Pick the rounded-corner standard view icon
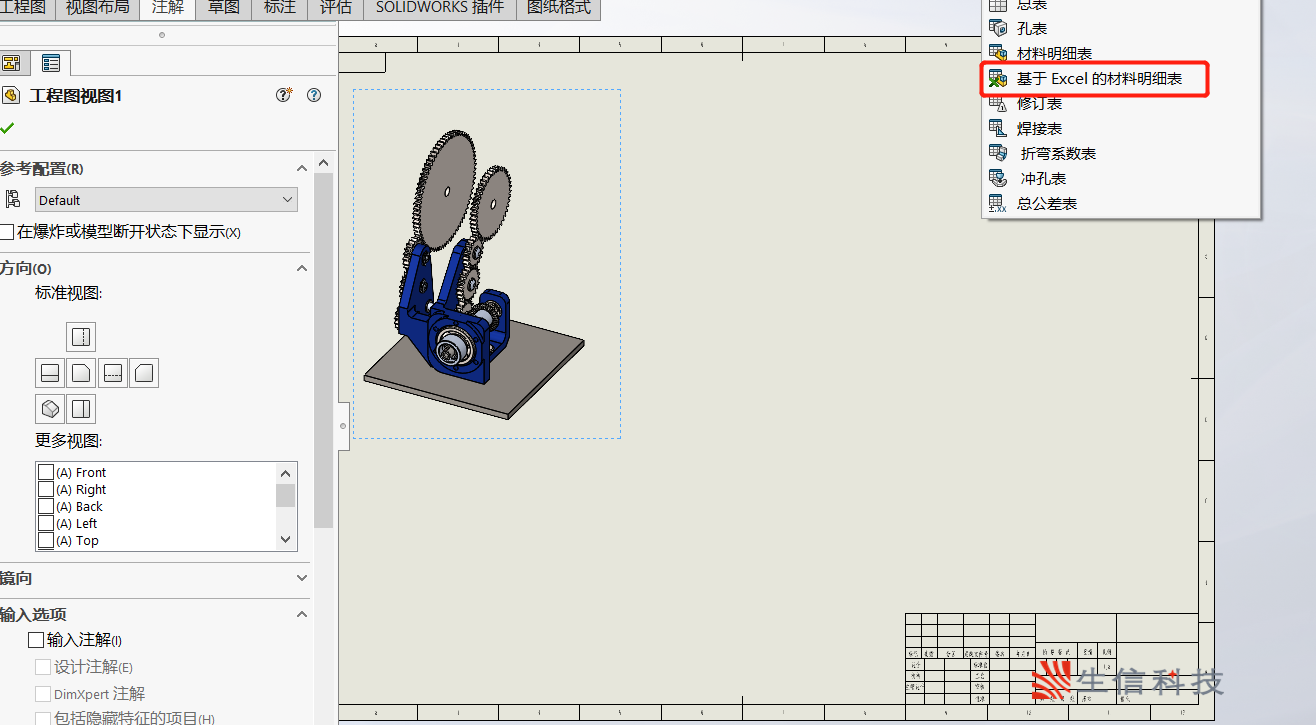This screenshot has height=725, width=1316. coord(145,374)
